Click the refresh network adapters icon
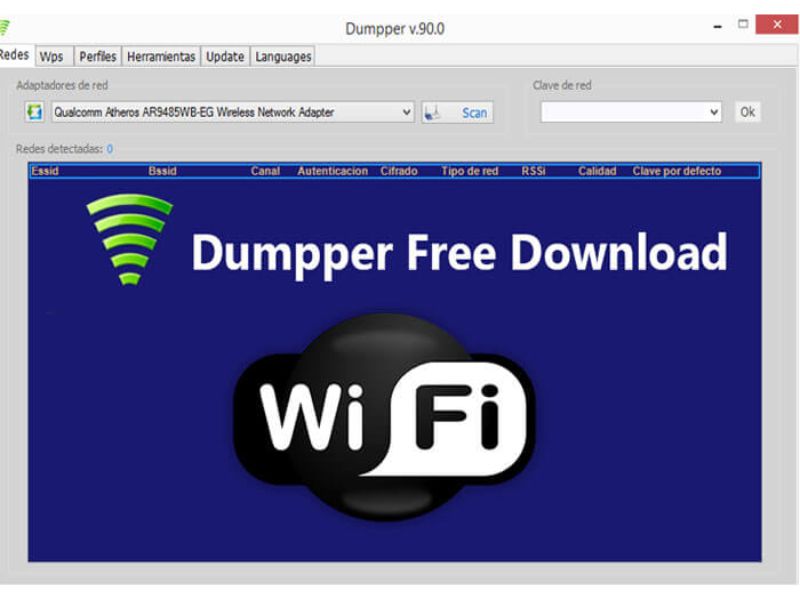 point(35,112)
